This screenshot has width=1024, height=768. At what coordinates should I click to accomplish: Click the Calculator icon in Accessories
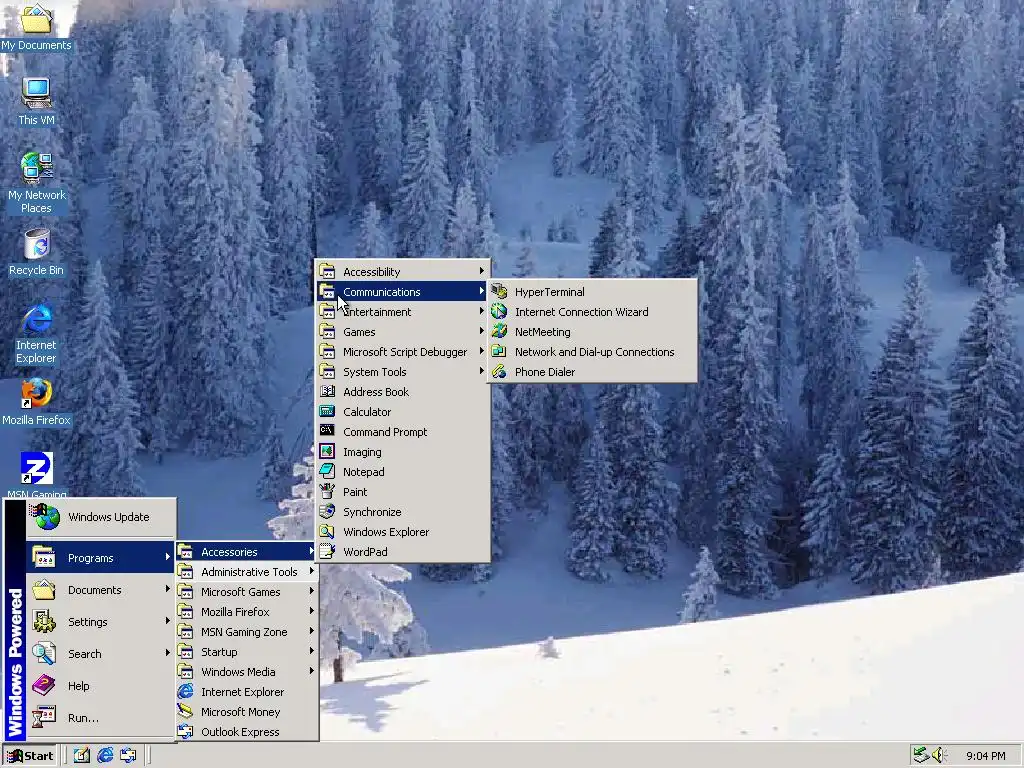[327, 411]
